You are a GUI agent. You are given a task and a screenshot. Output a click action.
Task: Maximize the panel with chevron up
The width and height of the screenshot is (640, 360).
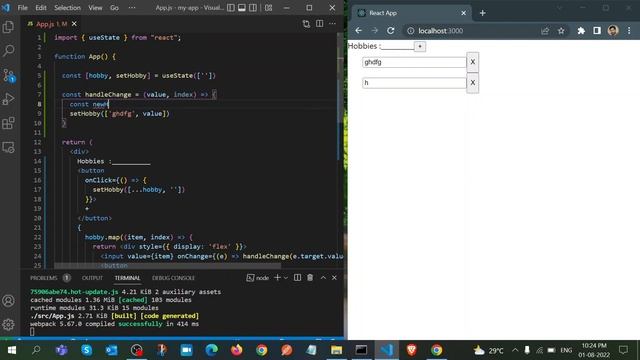(323, 278)
